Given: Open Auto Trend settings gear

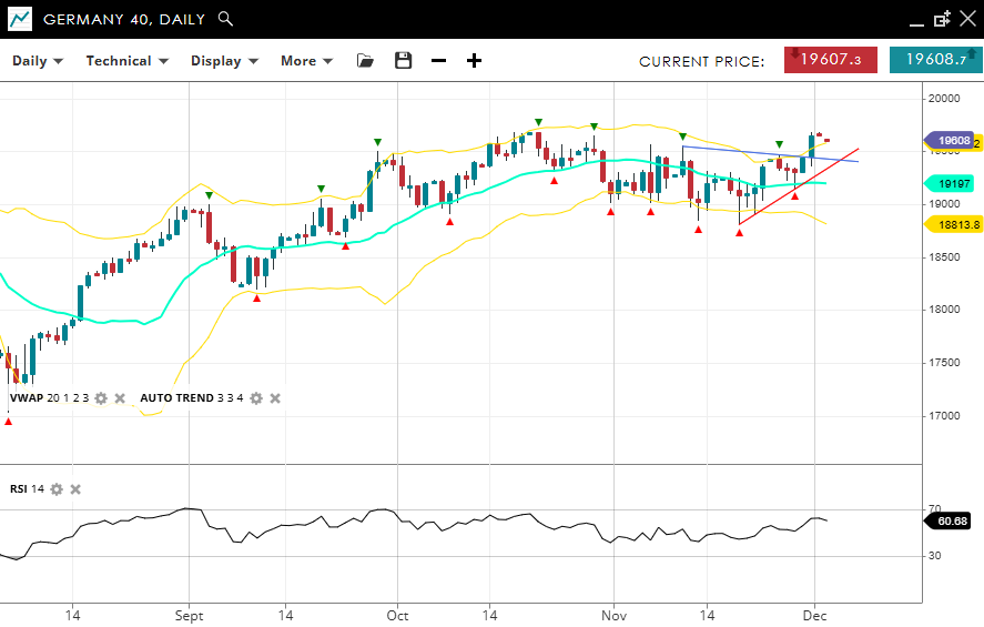Looking at the screenshot, I should click(256, 398).
